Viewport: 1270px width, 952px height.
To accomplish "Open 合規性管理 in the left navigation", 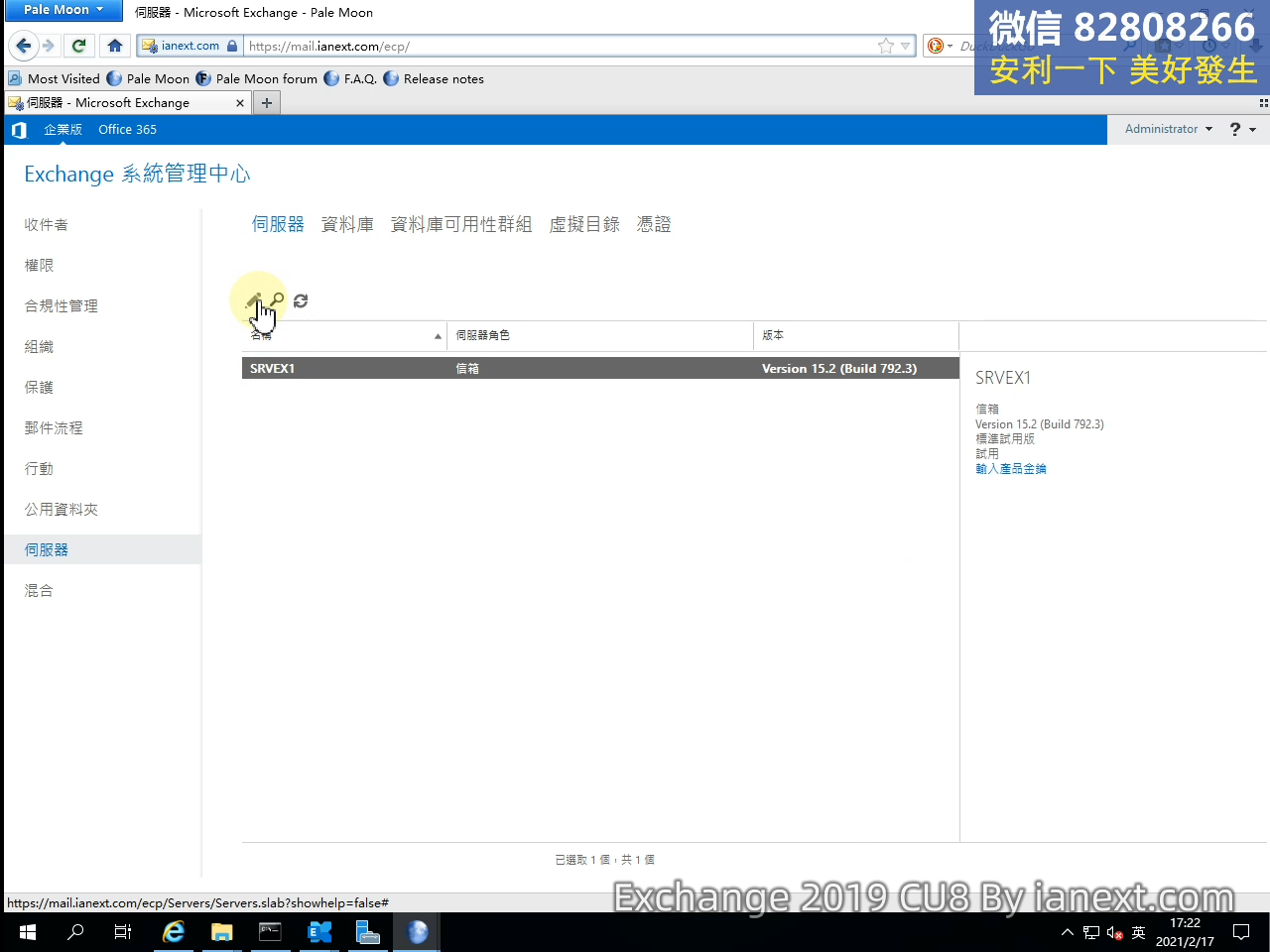I will point(62,306).
